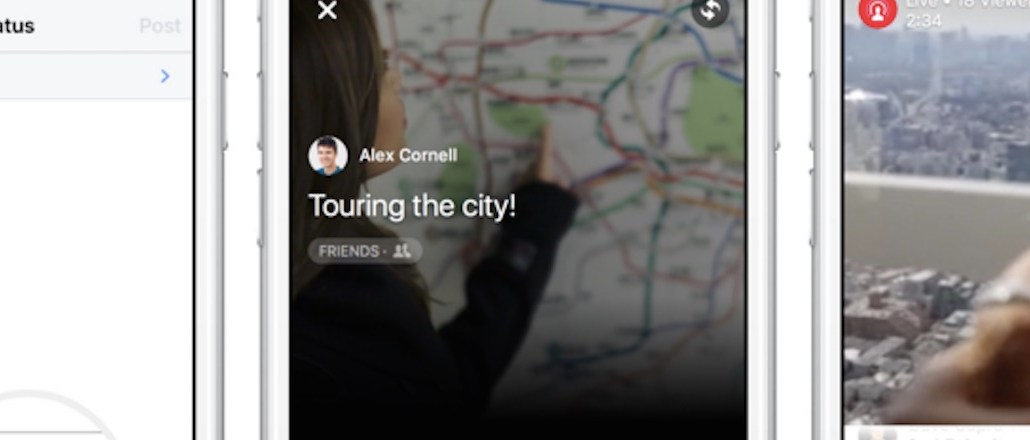The width and height of the screenshot is (1030, 440).
Task: Tap the commenter avatar below live video
Action: click(x=876, y=434)
